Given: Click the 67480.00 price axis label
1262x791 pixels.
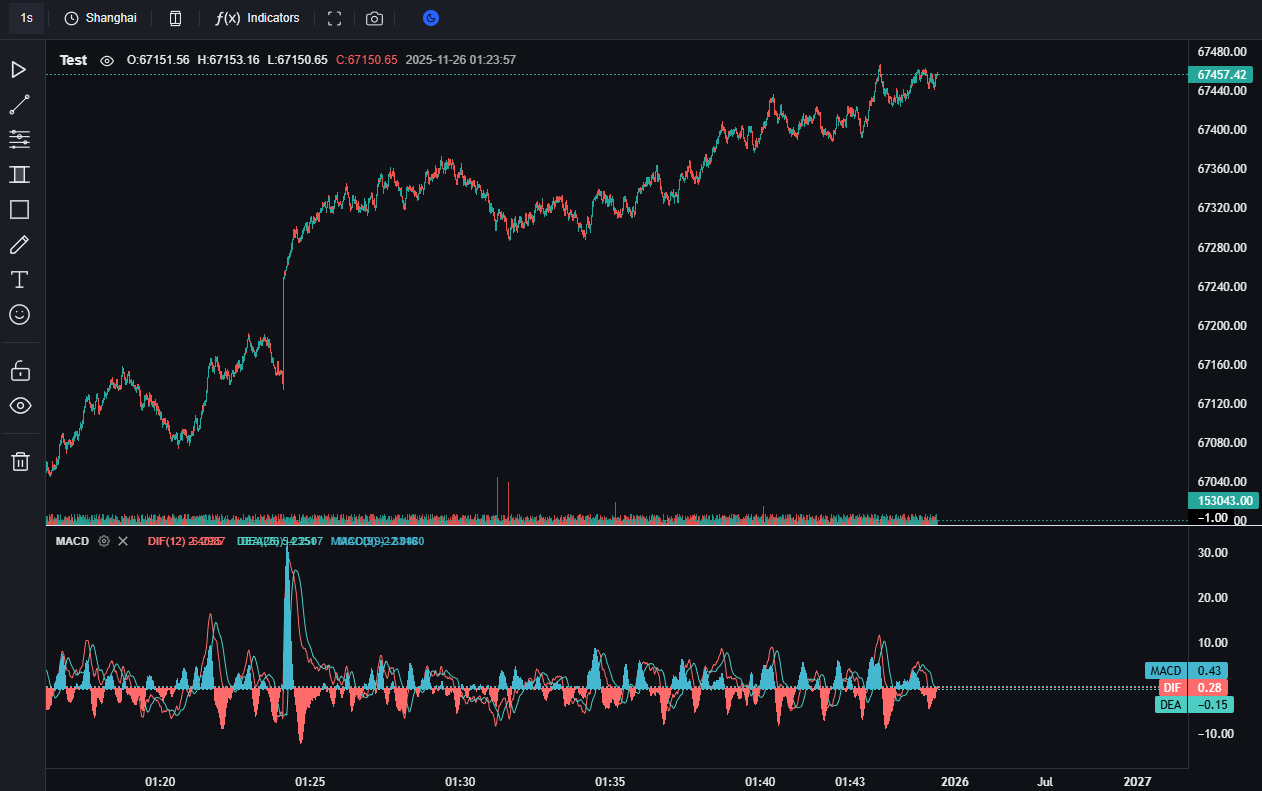Looking at the screenshot, I should [1221, 51].
